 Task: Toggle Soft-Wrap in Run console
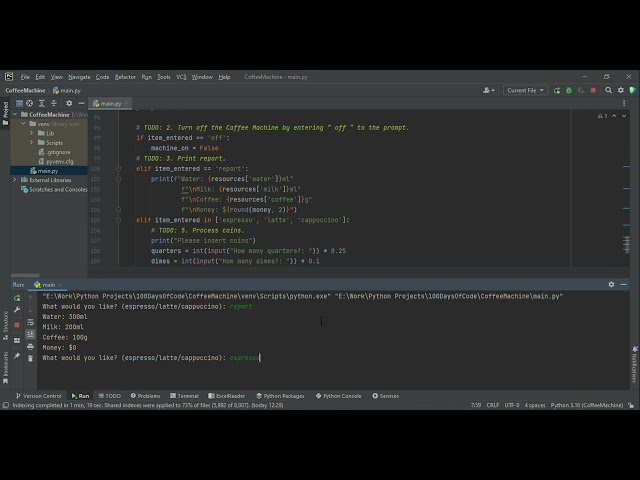coord(30,322)
